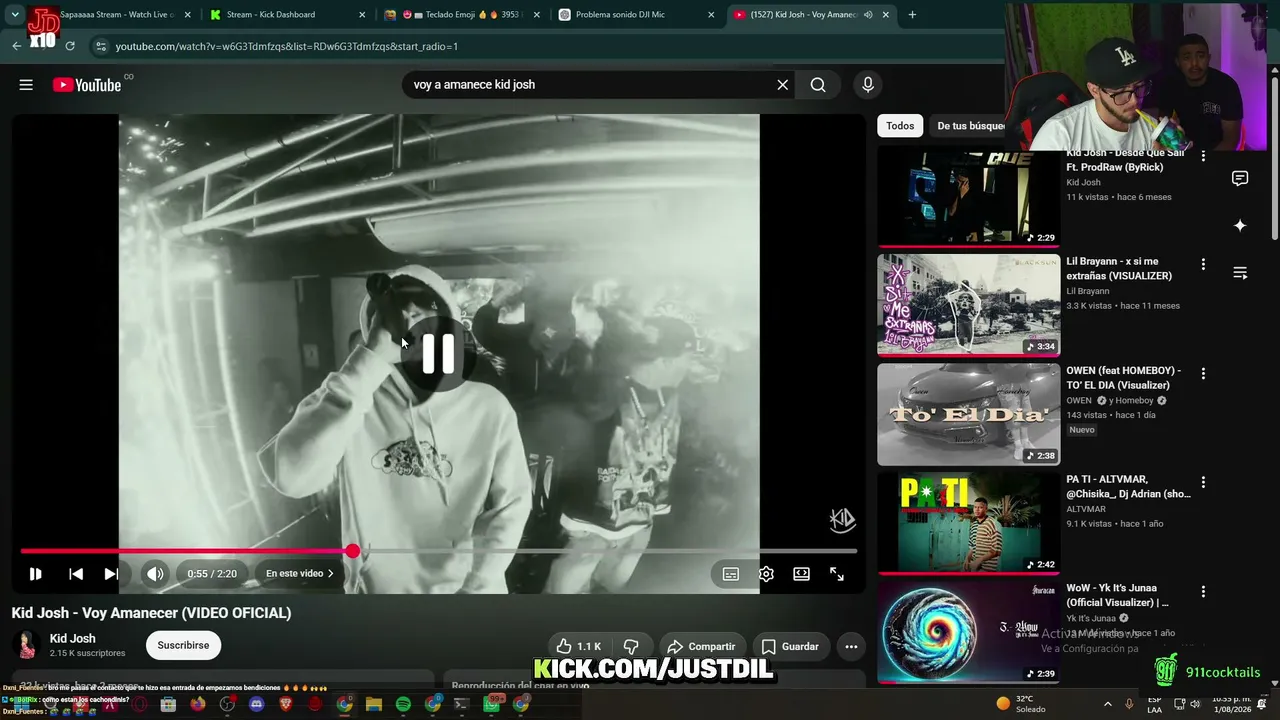Image resolution: width=1280 pixels, height=720 pixels.
Task: Open Kid Josh's channel avatar
Action: pyautogui.click(x=27, y=646)
